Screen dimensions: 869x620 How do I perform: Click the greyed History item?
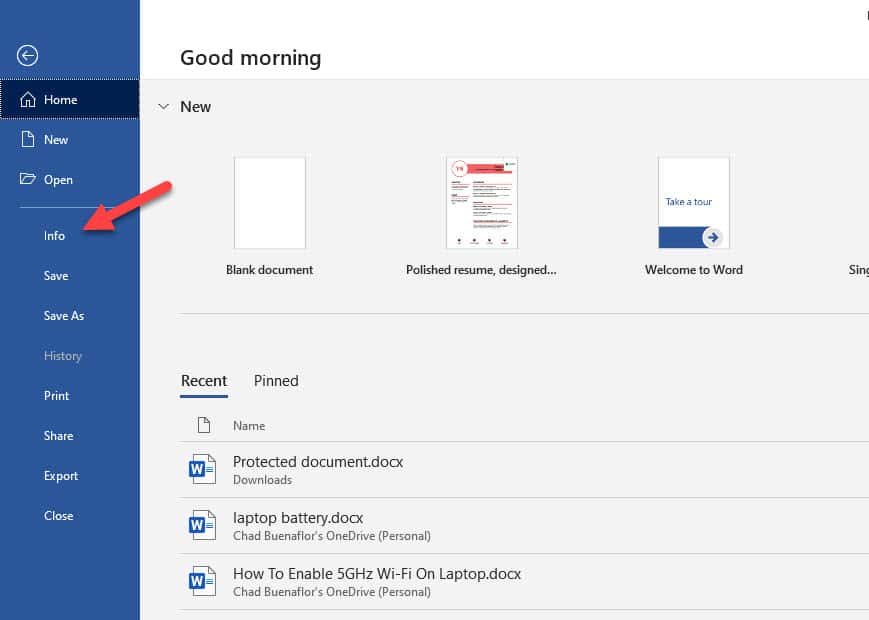pyautogui.click(x=63, y=356)
